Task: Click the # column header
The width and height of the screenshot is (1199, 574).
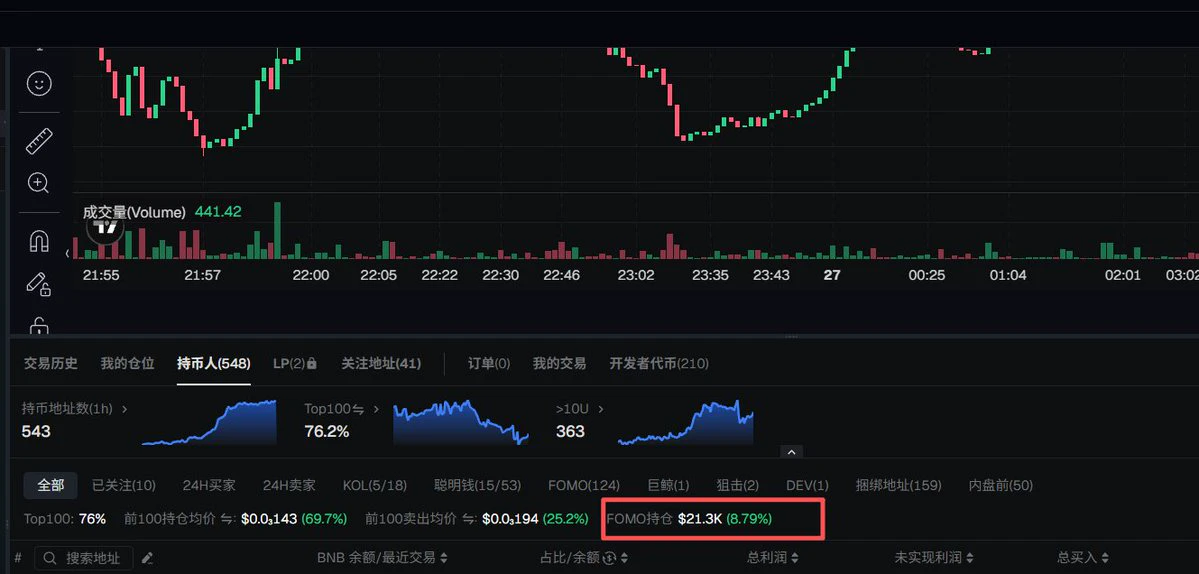Action: coord(18,559)
